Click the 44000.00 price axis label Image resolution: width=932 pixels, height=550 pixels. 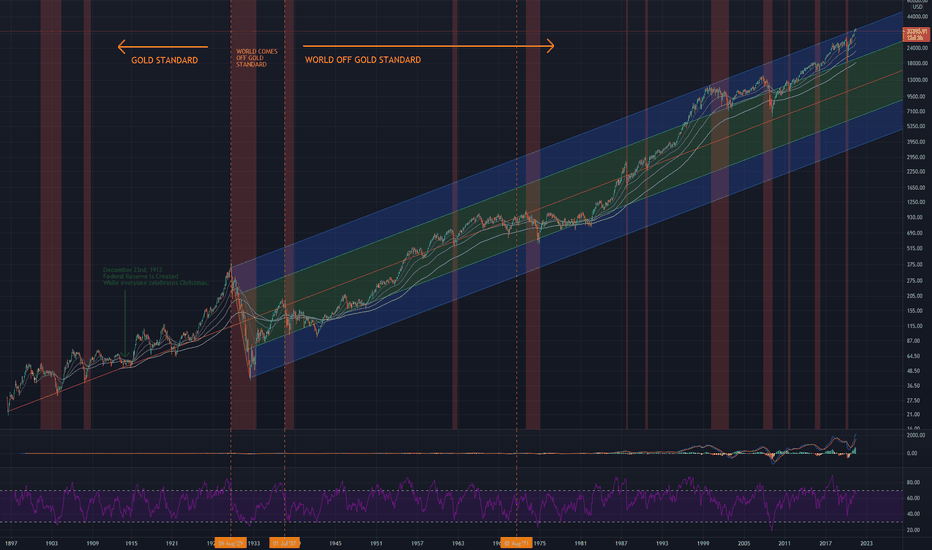pos(917,17)
